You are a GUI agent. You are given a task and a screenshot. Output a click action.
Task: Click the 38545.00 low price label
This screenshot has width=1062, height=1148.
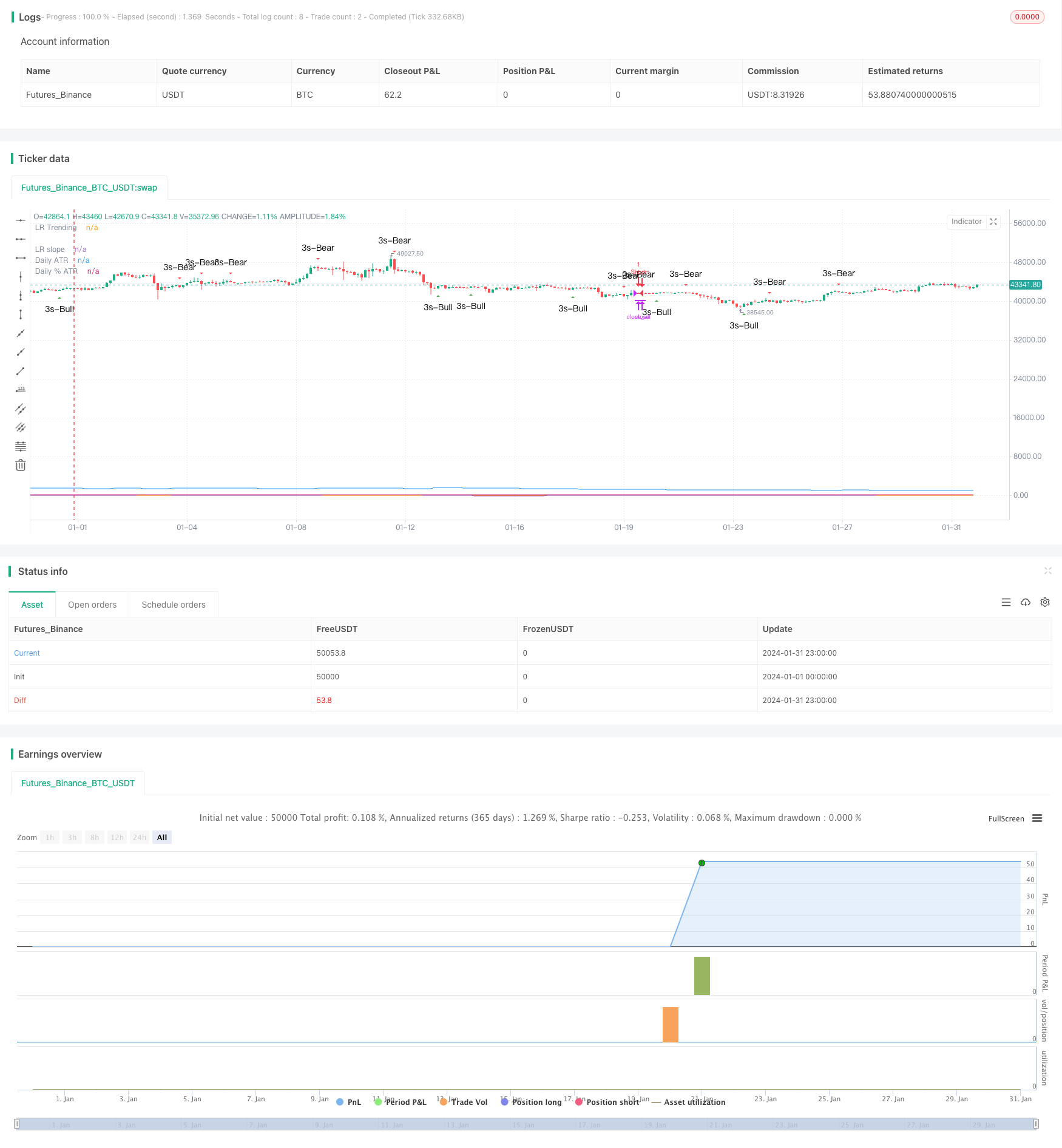point(760,313)
